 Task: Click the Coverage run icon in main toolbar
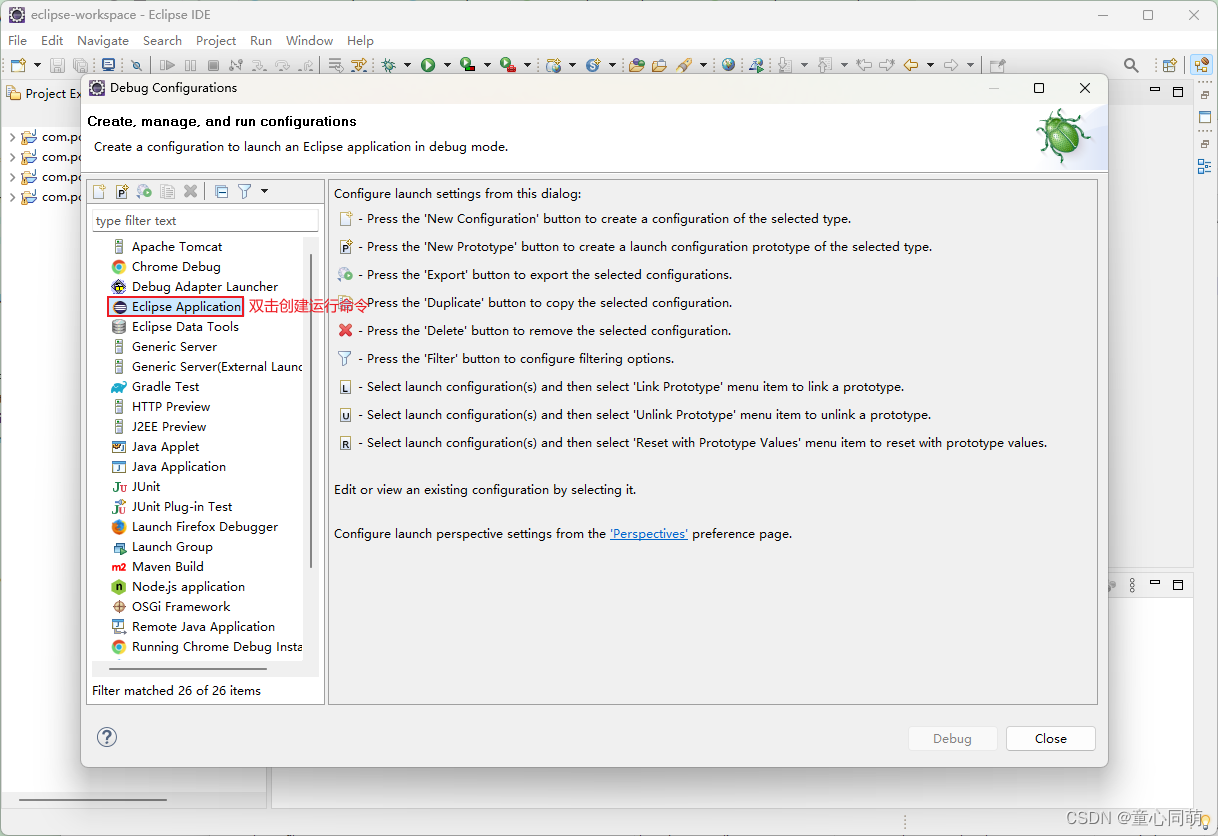[x=468, y=65]
